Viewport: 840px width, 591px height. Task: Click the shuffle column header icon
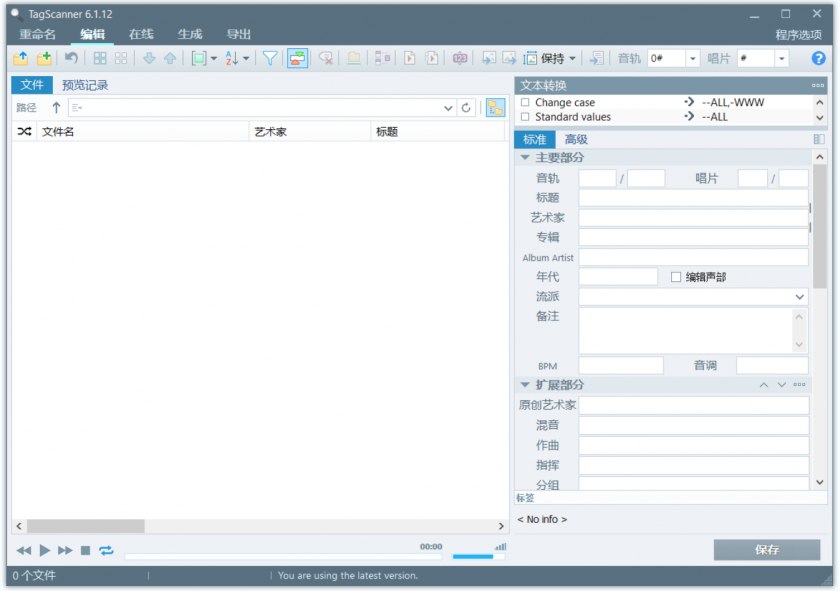[24, 131]
